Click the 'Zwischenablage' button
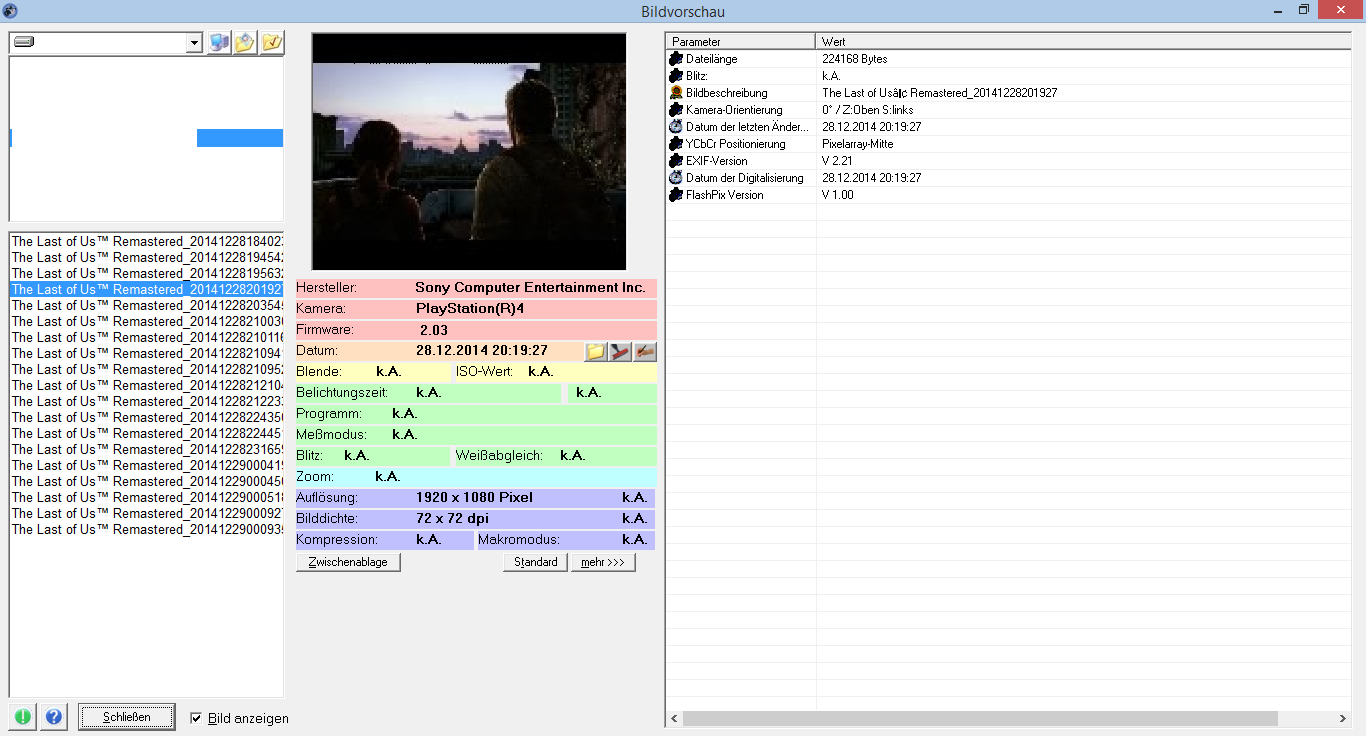The height and width of the screenshot is (736, 1366). tap(348, 562)
